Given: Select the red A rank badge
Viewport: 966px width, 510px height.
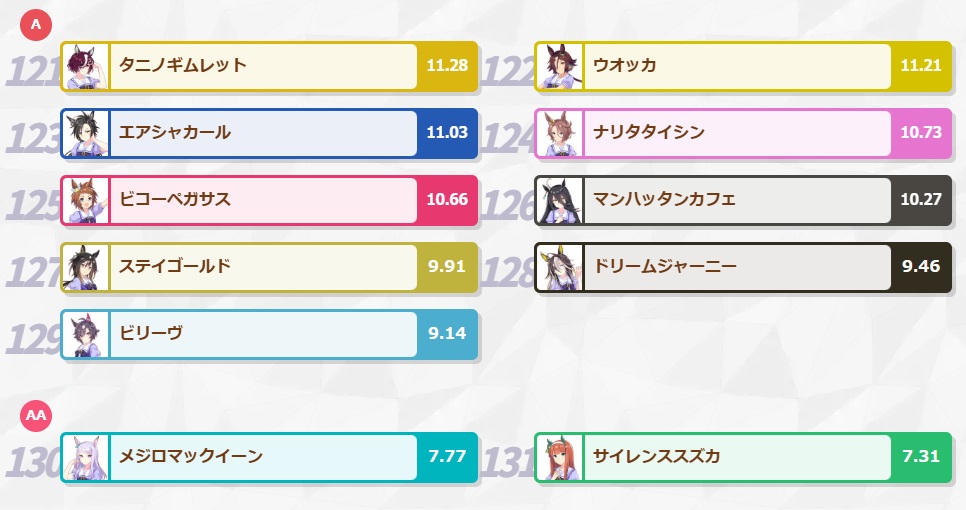Looking at the screenshot, I should [36, 25].
